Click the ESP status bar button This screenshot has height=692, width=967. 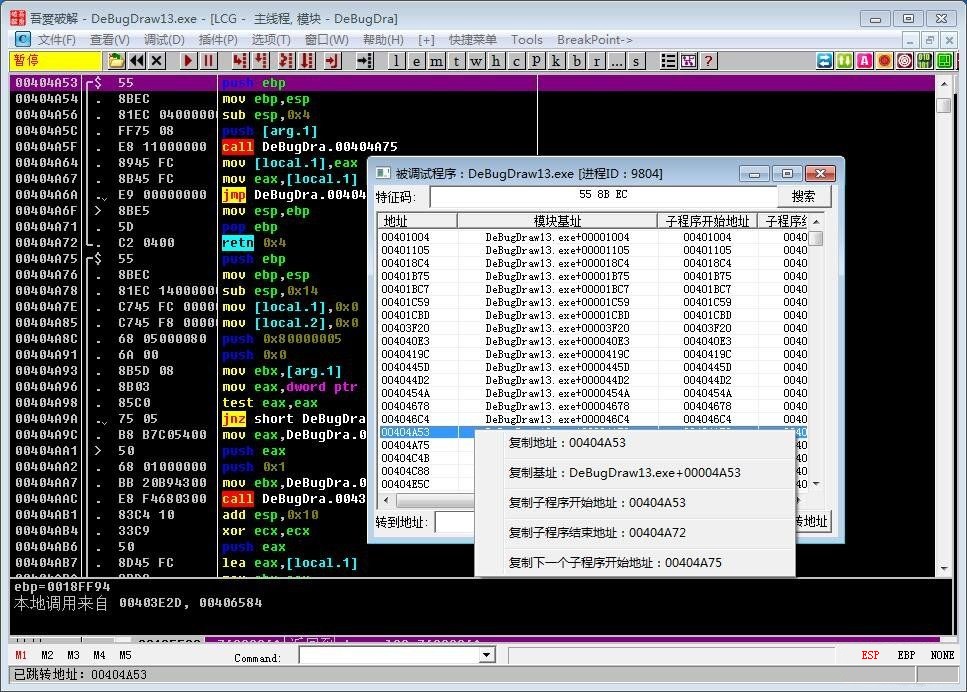(870, 655)
